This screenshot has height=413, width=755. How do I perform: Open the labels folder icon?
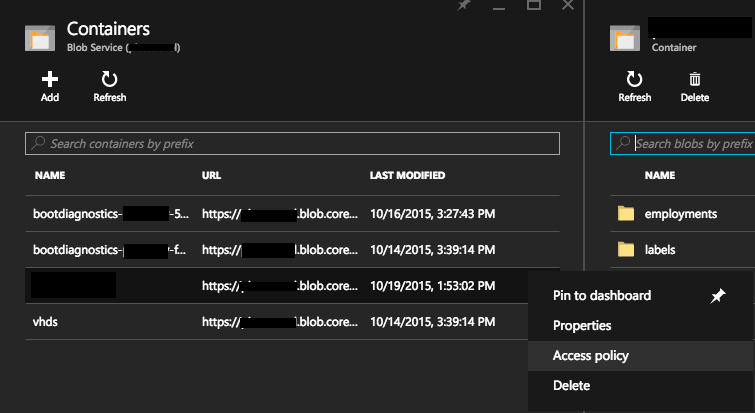point(627,249)
